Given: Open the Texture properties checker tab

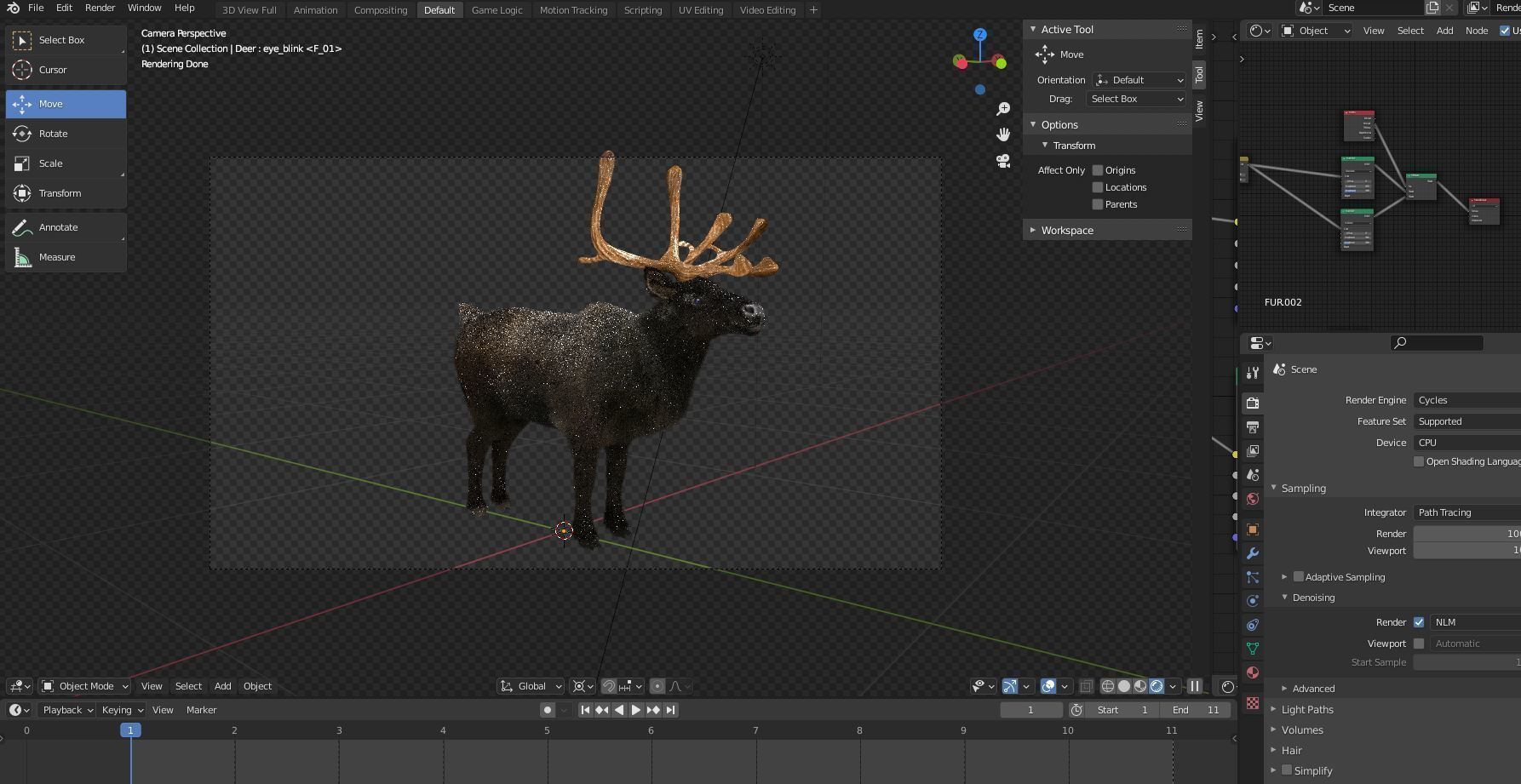Looking at the screenshot, I should (1253, 703).
